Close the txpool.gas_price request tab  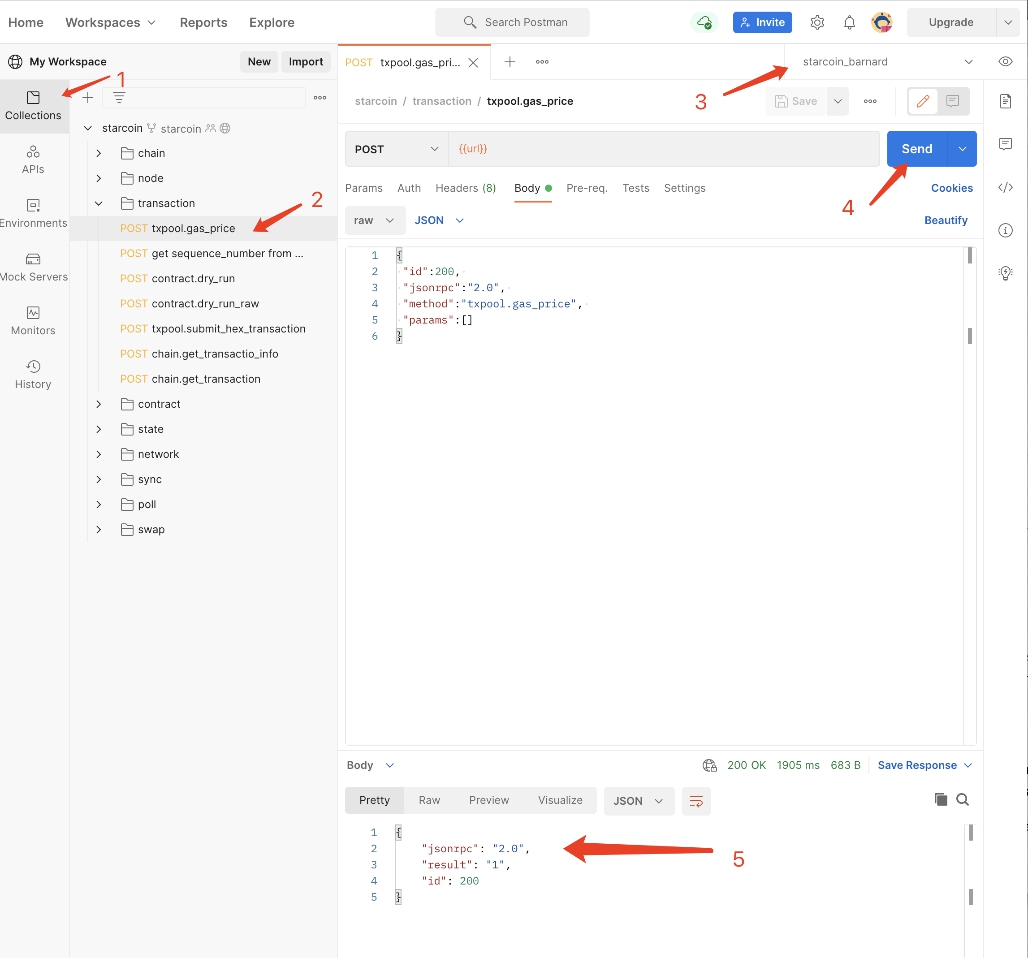473,62
